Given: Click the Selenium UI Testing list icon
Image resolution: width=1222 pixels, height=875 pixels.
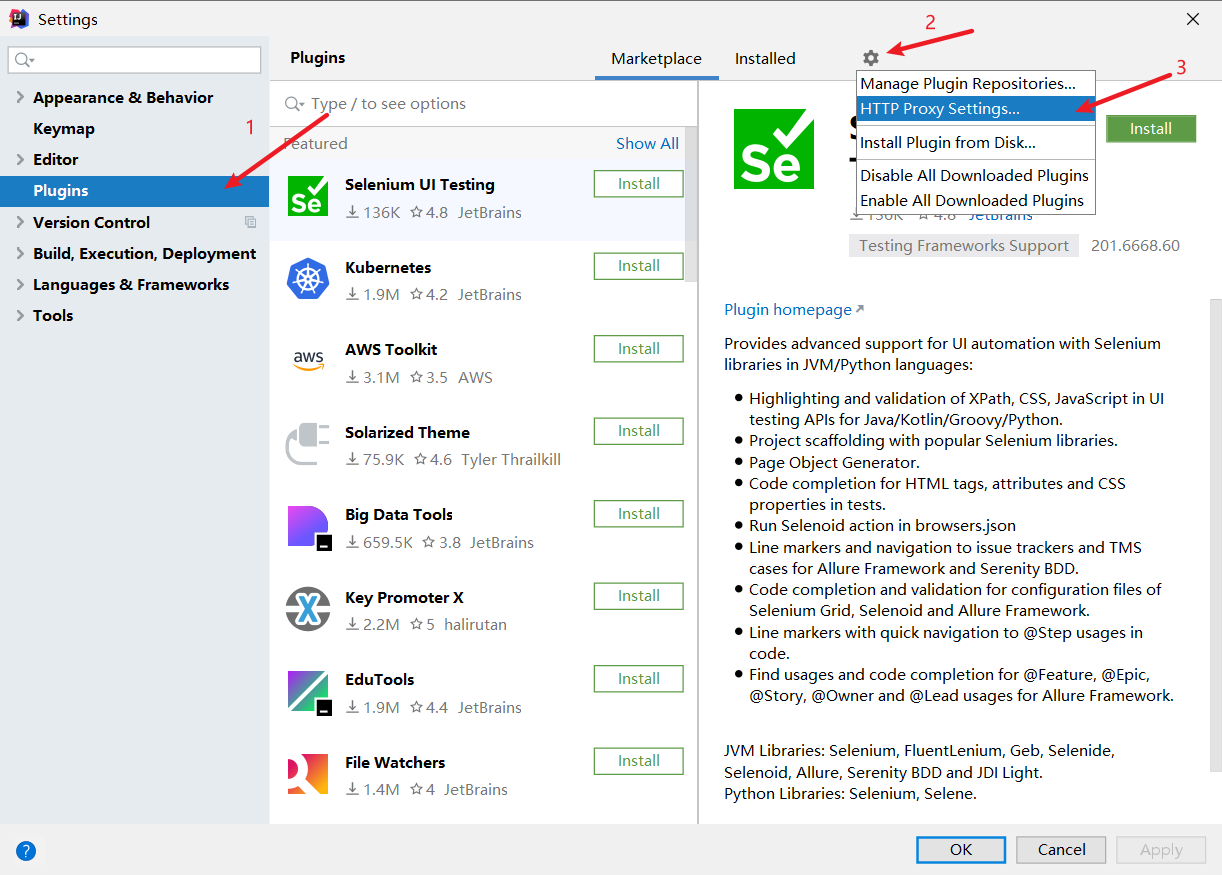Looking at the screenshot, I should tap(307, 196).
